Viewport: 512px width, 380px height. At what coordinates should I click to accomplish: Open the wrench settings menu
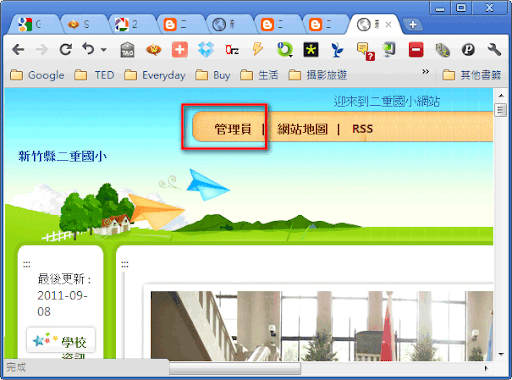coord(494,50)
